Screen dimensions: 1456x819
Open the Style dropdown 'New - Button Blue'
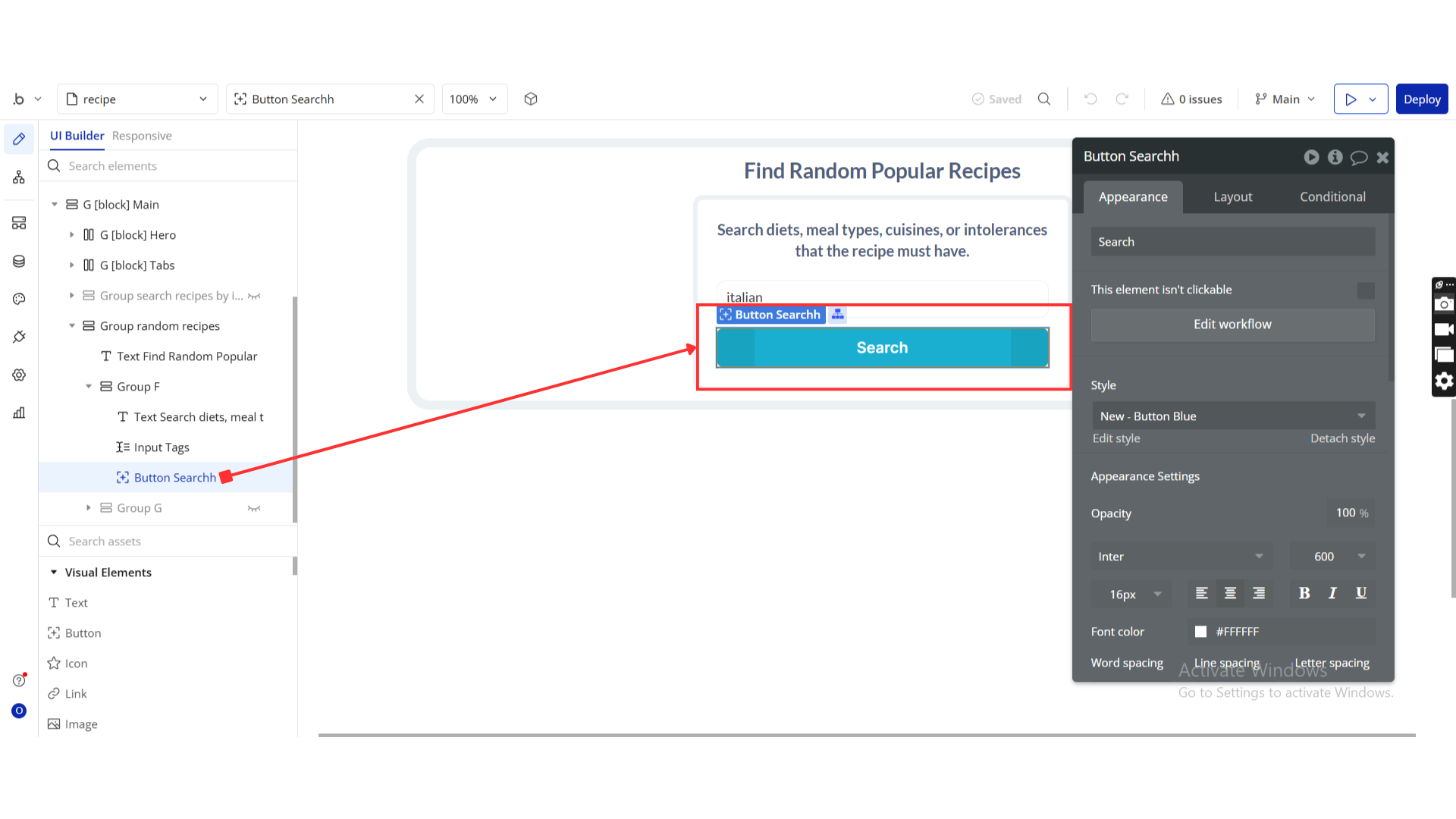point(1232,416)
